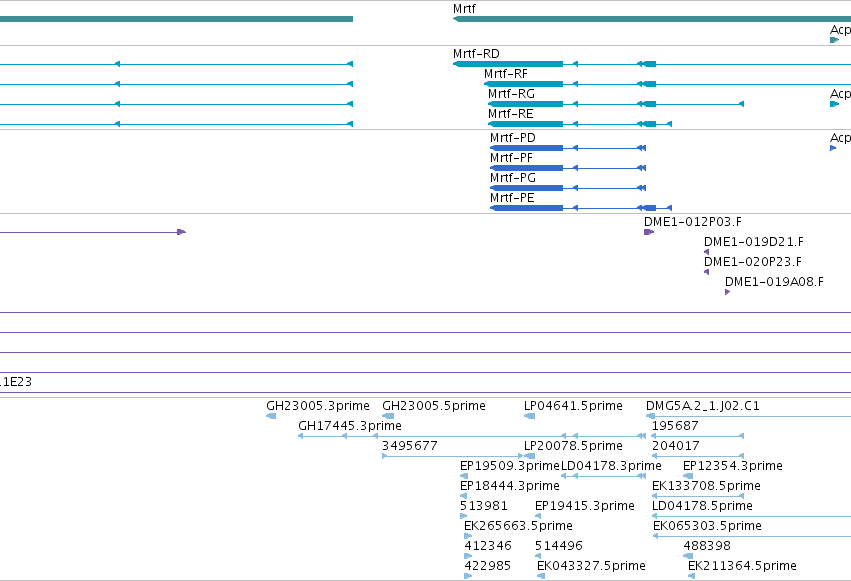The width and height of the screenshot is (851, 581).
Task: Select the DME1-019A08.F feature label
Action: pos(774,282)
